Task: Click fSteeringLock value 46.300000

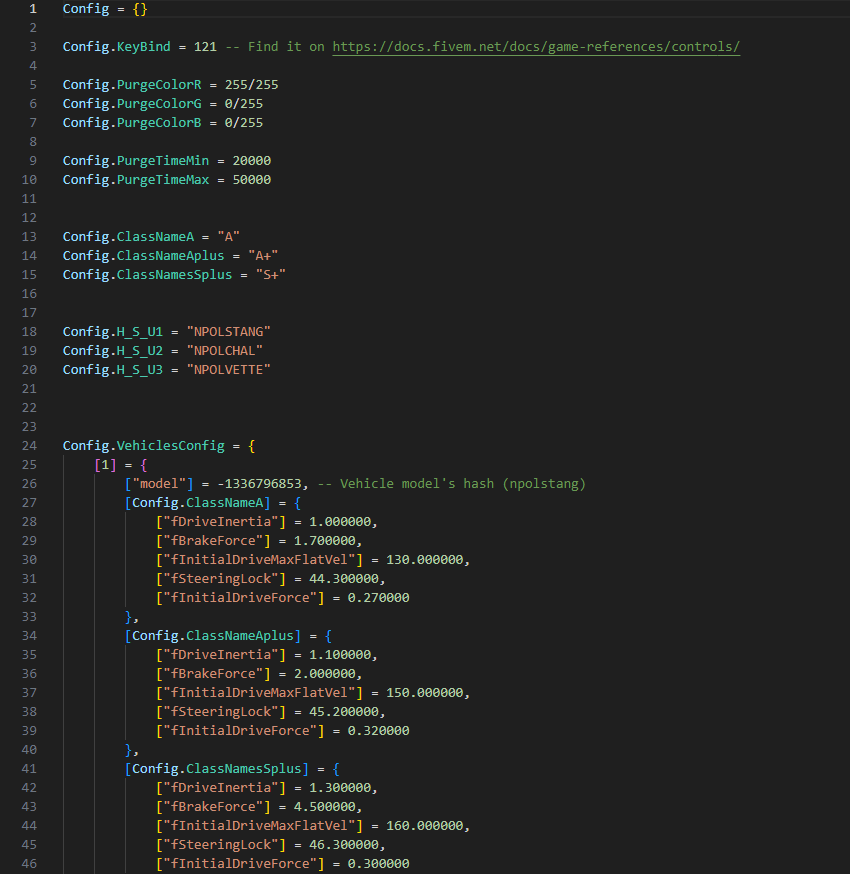Action: pos(344,844)
